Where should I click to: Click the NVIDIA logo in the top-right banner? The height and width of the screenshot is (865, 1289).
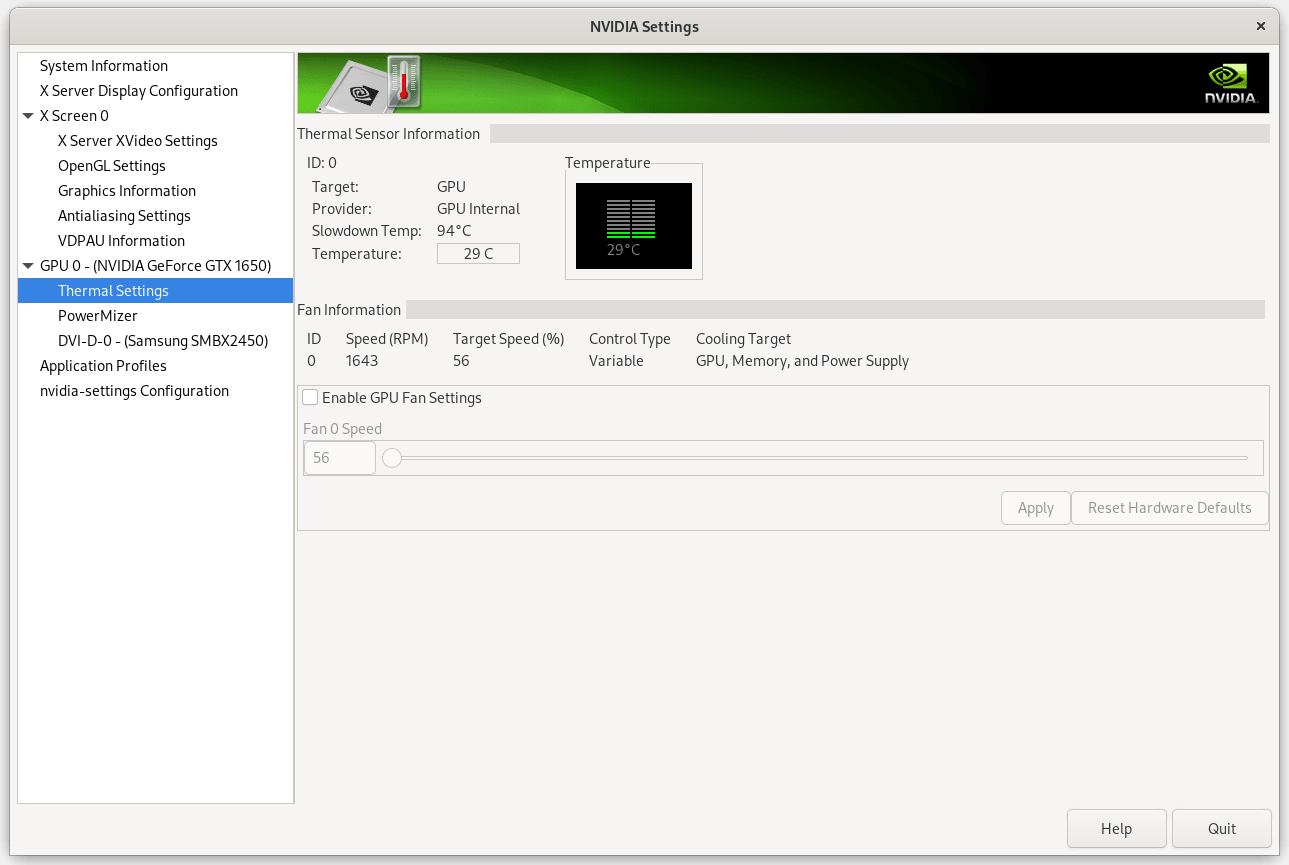pyautogui.click(x=1228, y=82)
